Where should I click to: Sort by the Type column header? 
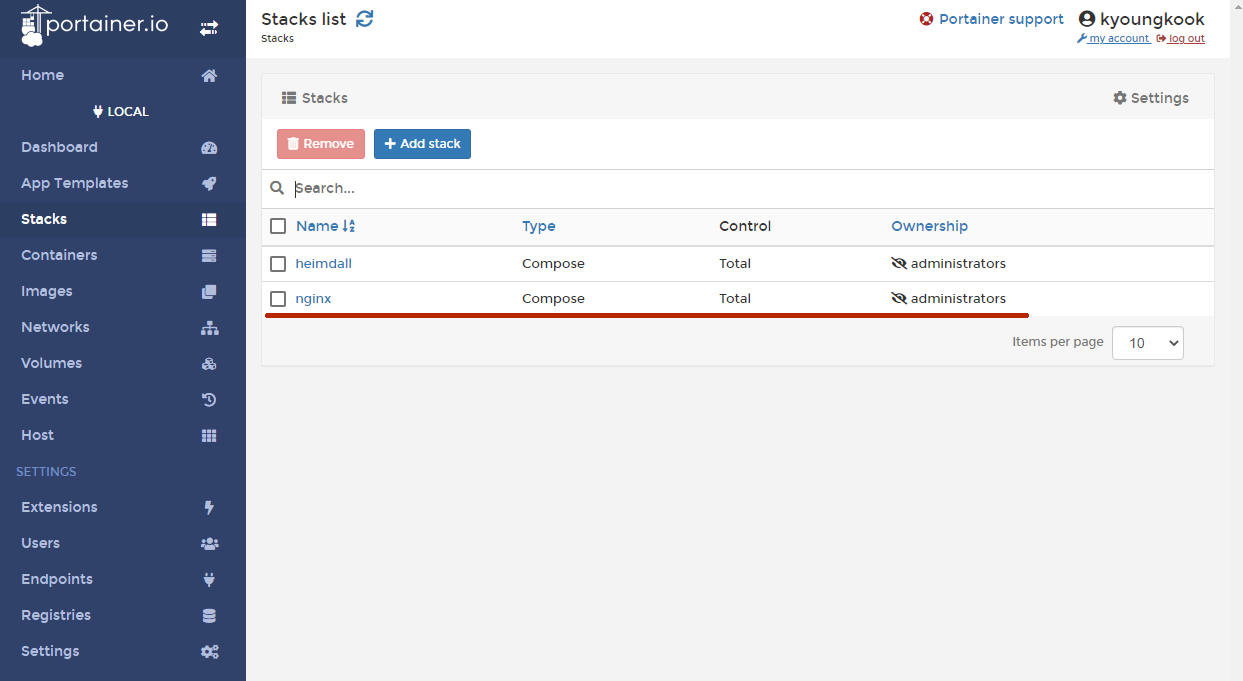click(539, 227)
